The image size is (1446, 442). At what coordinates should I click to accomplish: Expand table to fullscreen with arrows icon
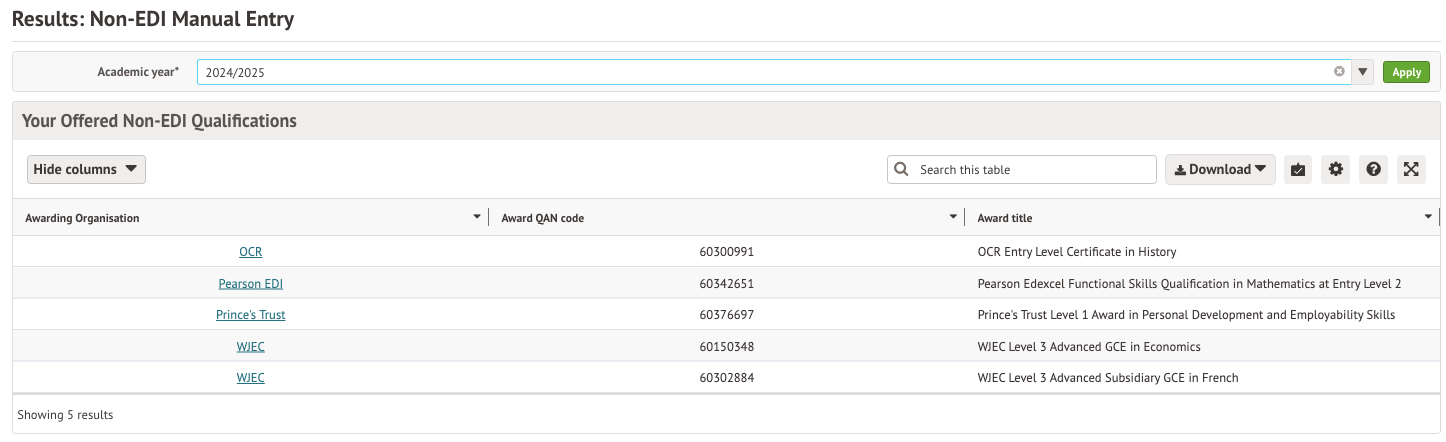(x=1411, y=170)
